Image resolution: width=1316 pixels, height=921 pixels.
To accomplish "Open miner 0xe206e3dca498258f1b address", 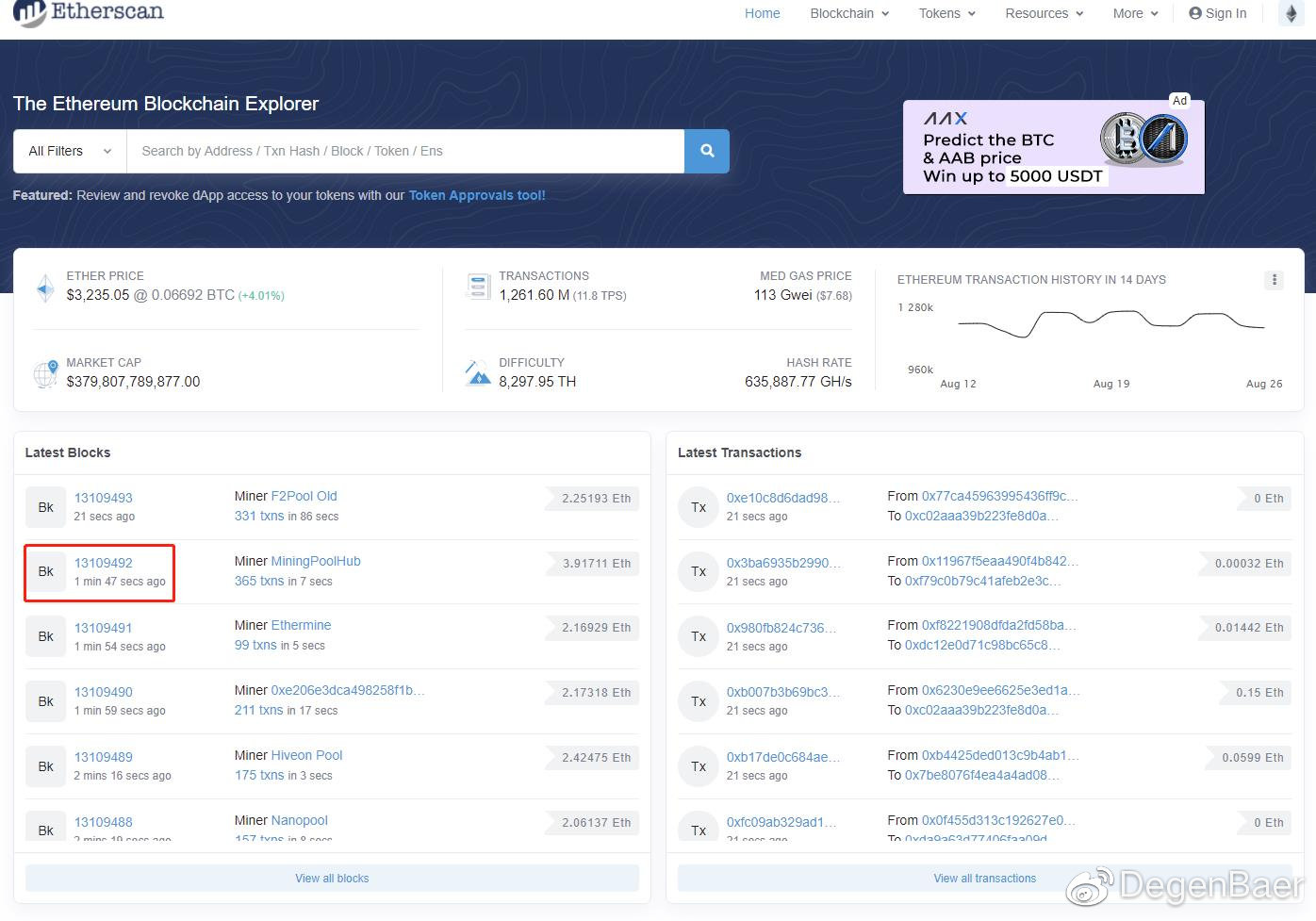I will (x=348, y=690).
